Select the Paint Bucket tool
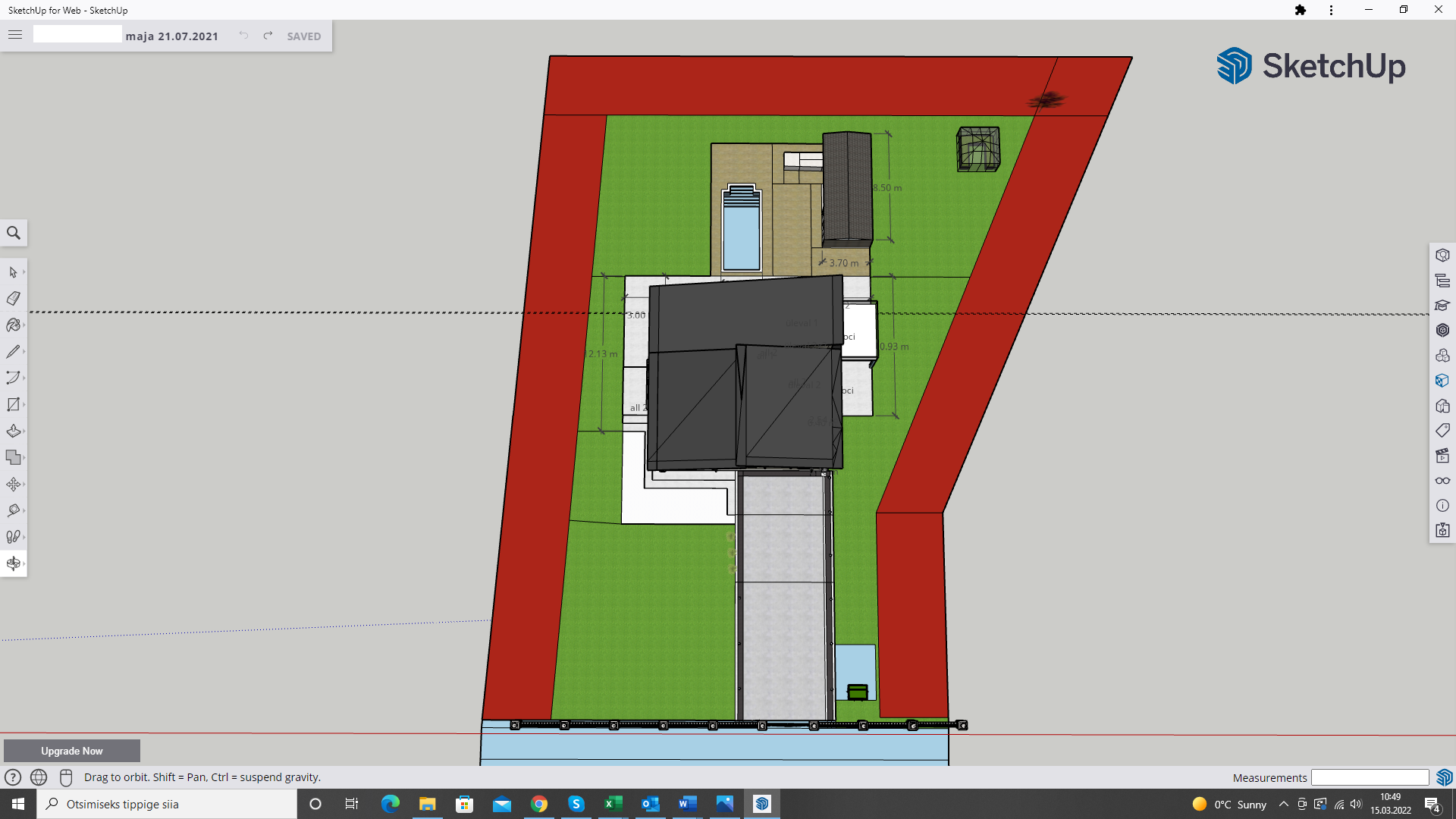The image size is (1456, 819). point(13,325)
